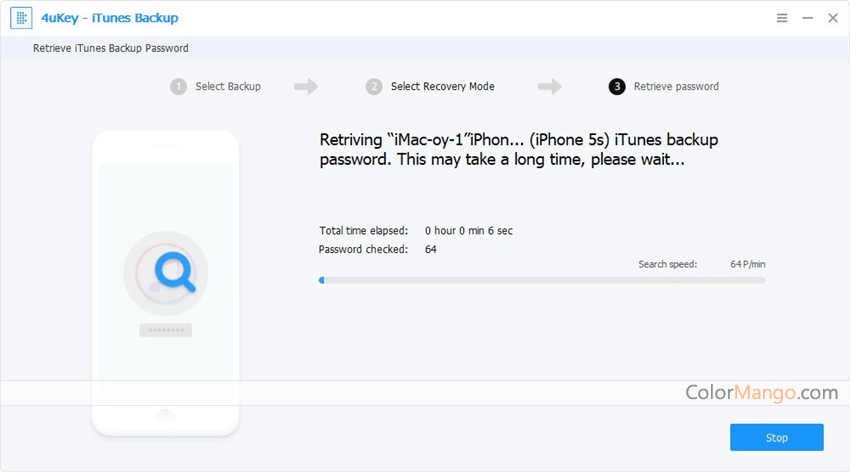Click the step 2 number circle
Screen dimensions: 850x472
374,87
